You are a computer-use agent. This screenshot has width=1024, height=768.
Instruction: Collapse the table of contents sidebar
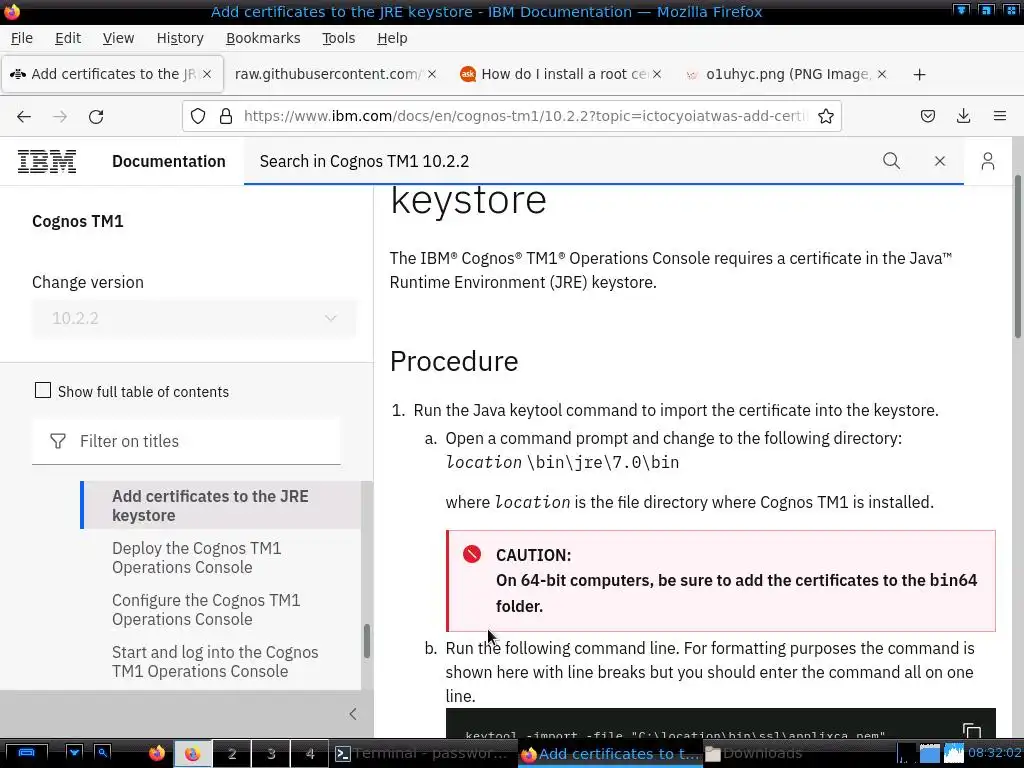pos(353,714)
